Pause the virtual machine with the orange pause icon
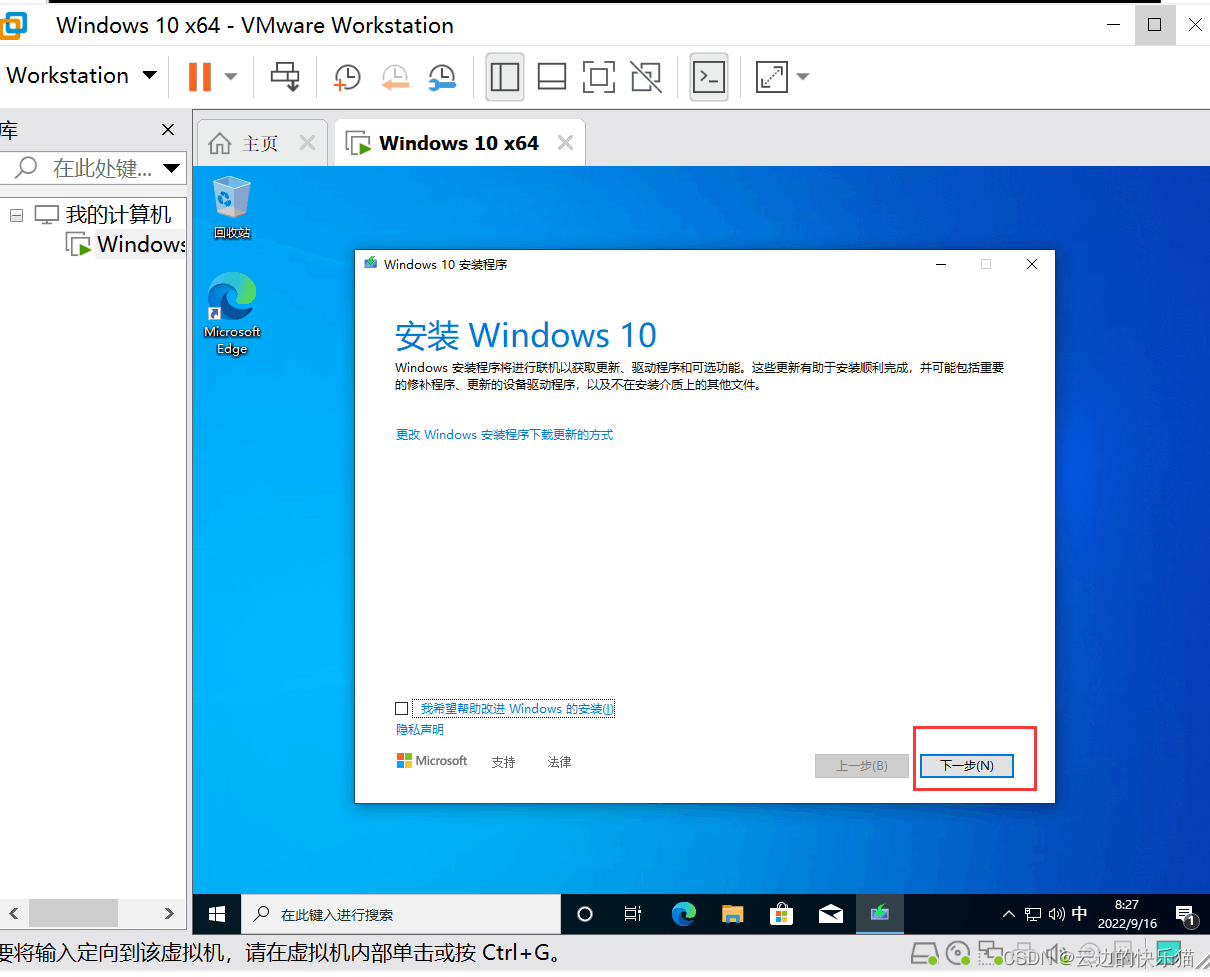The width and height of the screenshot is (1210, 977). [x=200, y=76]
